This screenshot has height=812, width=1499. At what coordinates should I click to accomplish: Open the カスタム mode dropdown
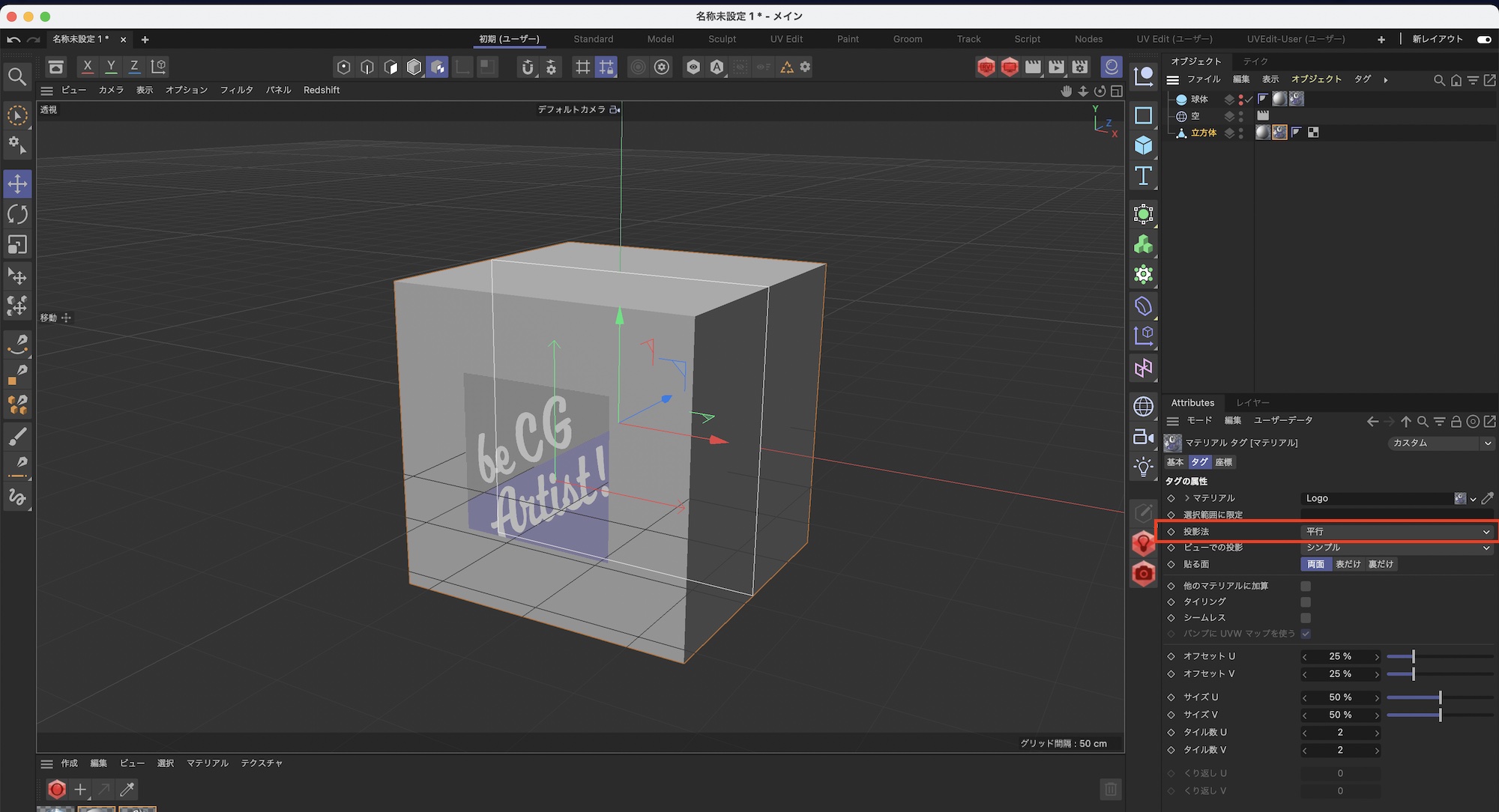[x=1440, y=443]
